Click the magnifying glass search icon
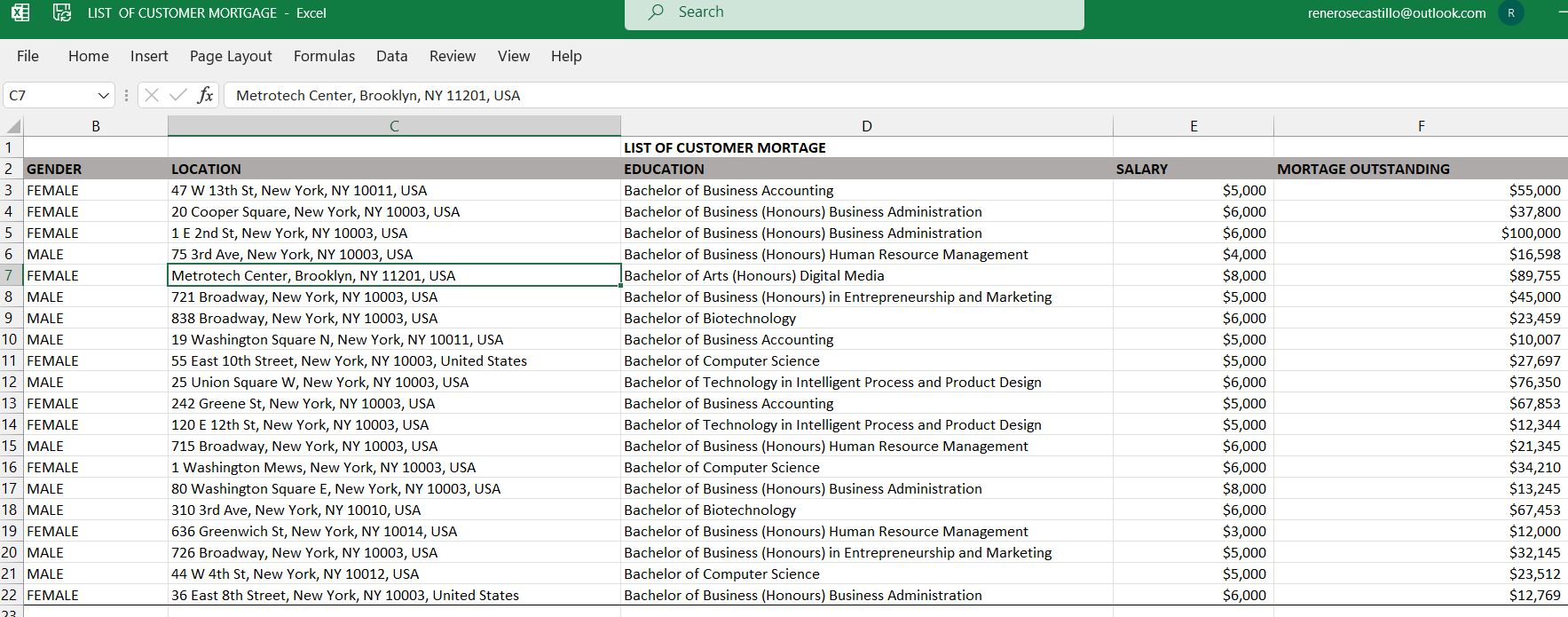Screen dimensions: 1568x617 pos(656,12)
